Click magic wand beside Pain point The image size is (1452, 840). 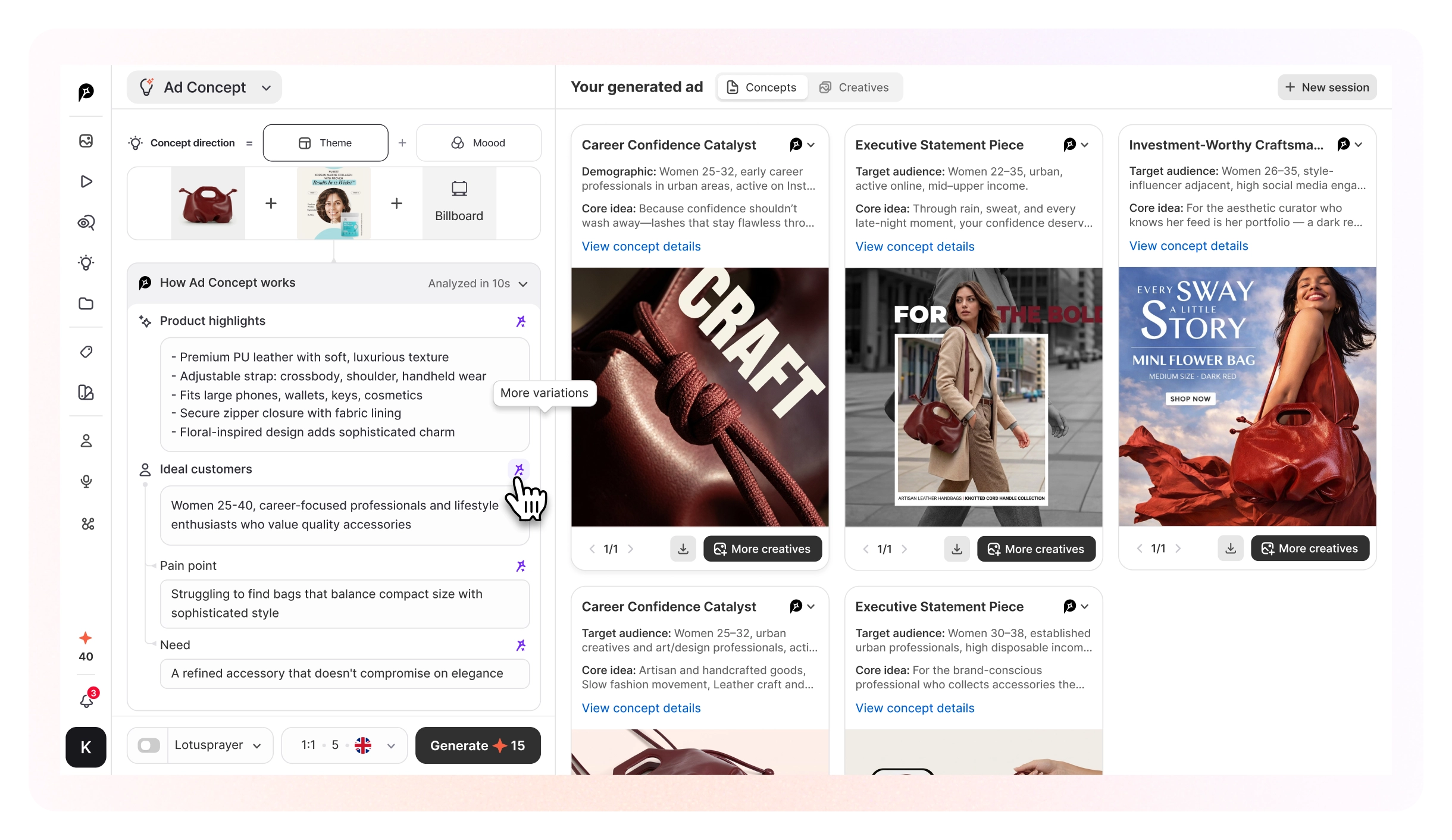click(521, 566)
